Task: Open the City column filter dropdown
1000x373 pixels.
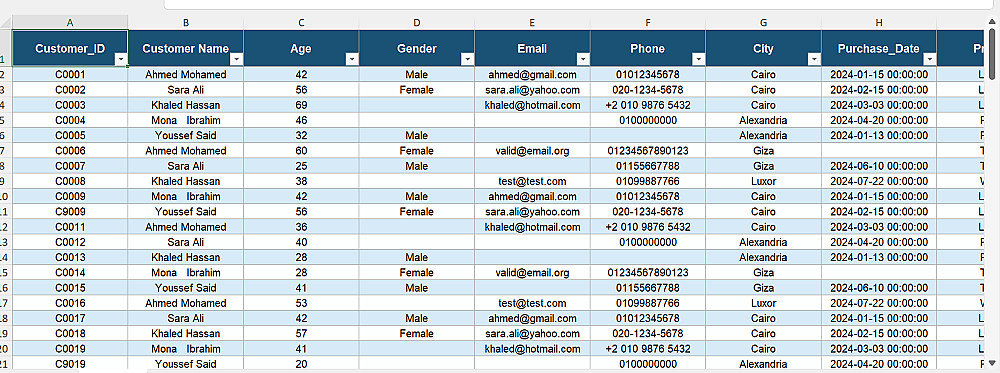Action: point(814,59)
